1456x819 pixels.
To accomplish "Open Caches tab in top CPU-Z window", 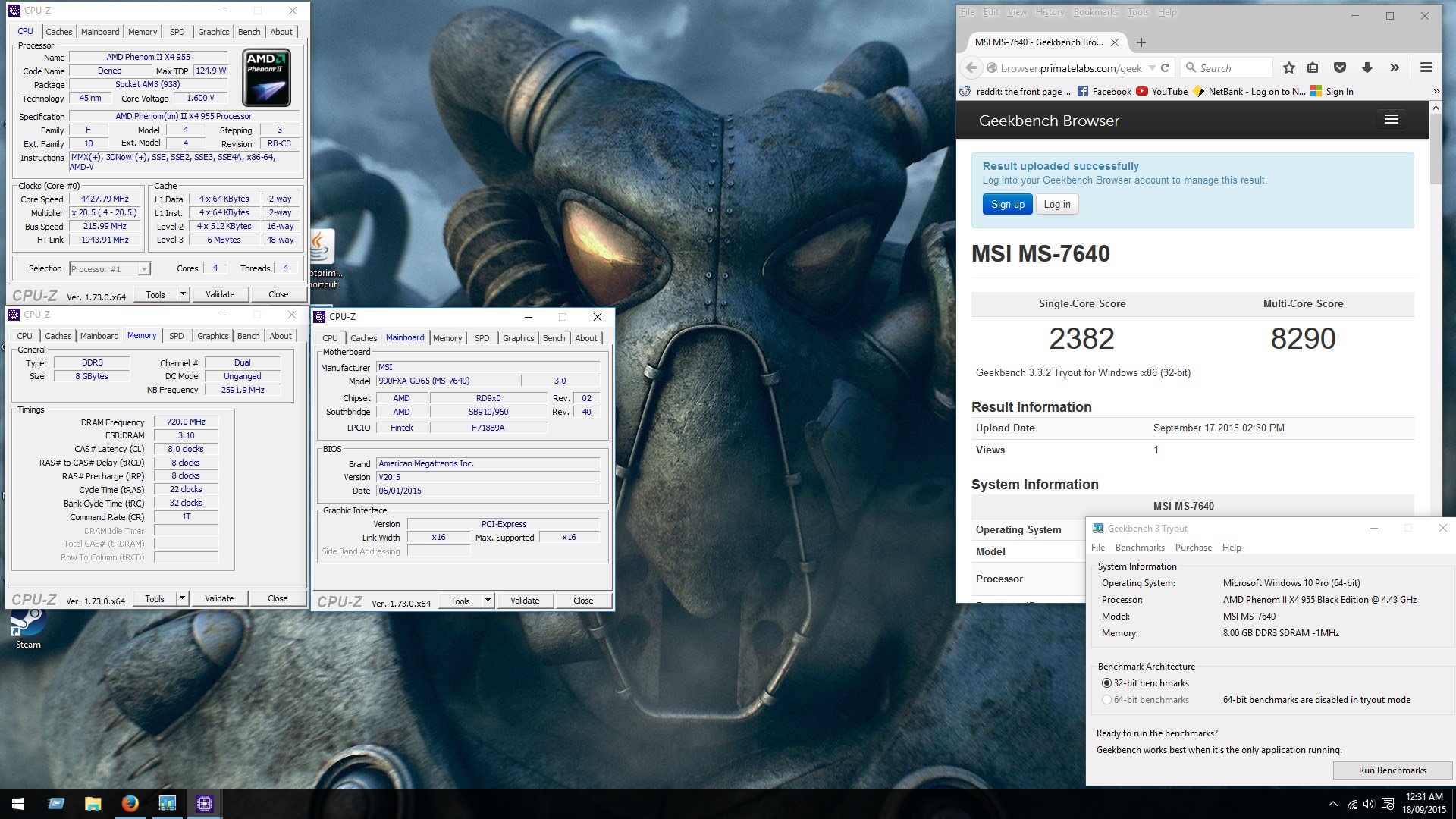I will click(x=58, y=32).
